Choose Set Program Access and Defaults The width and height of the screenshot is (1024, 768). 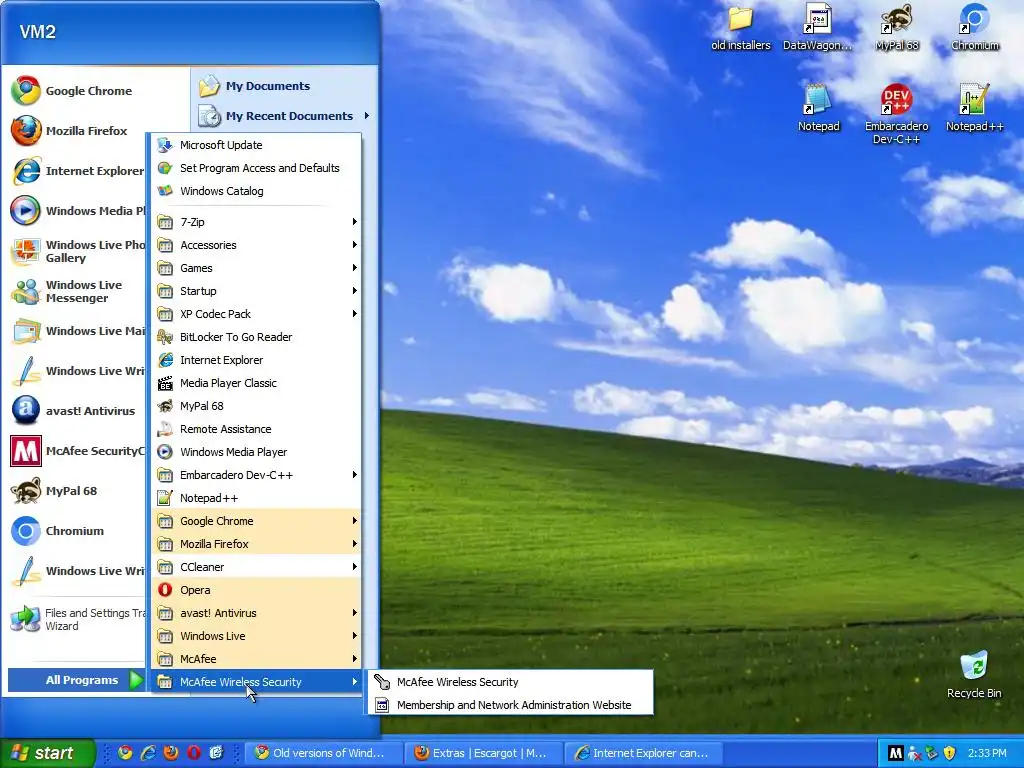click(x=257, y=168)
